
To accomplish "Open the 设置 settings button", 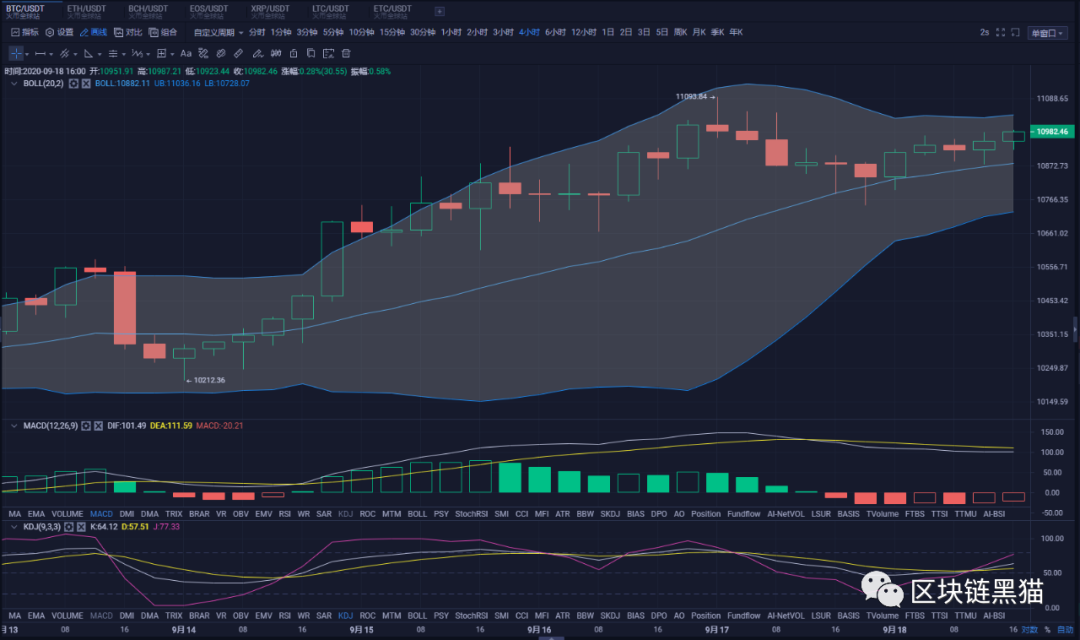I will coord(59,32).
